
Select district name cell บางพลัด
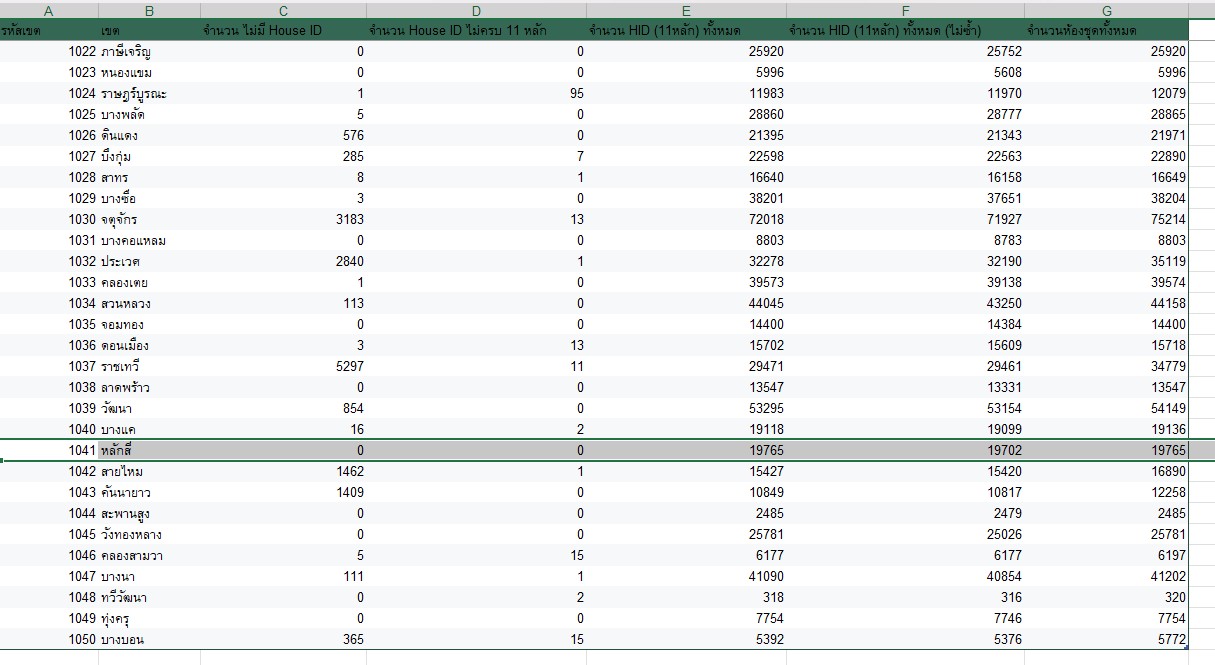pyautogui.click(x=149, y=114)
